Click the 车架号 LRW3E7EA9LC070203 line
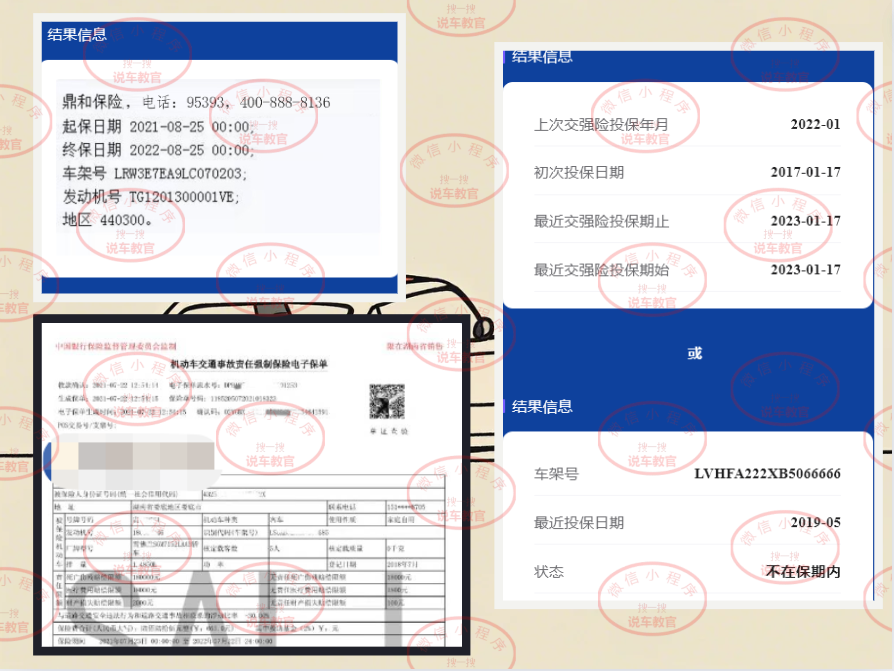Screen dimensions: 894x671 click(x=155, y=173)
